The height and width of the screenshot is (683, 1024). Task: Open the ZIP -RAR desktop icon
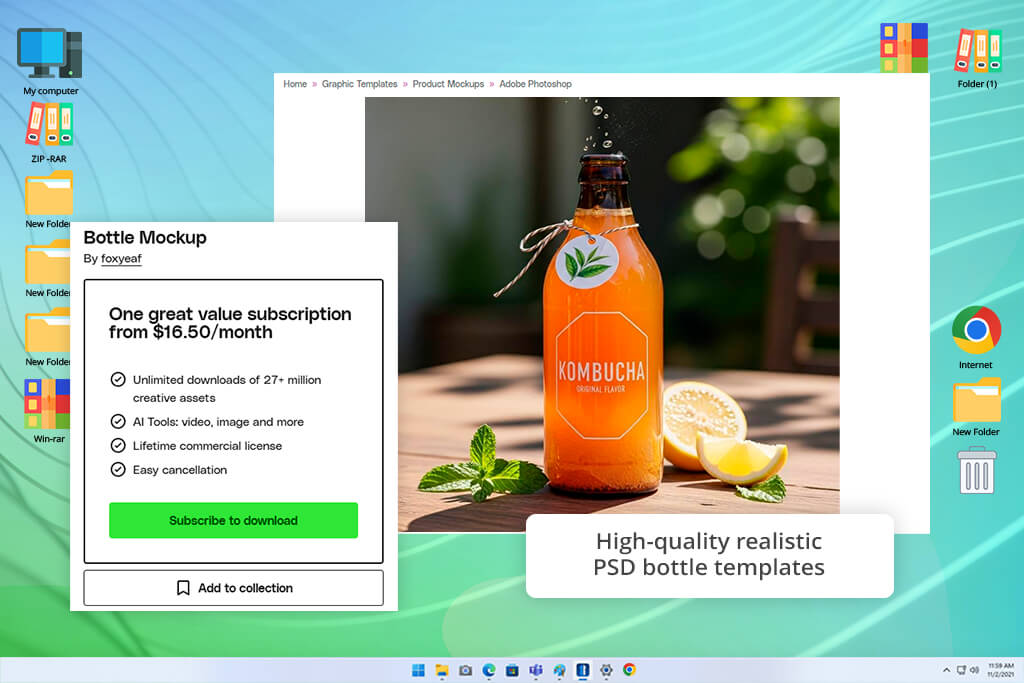pyautogui.click(x=49, y=124)
